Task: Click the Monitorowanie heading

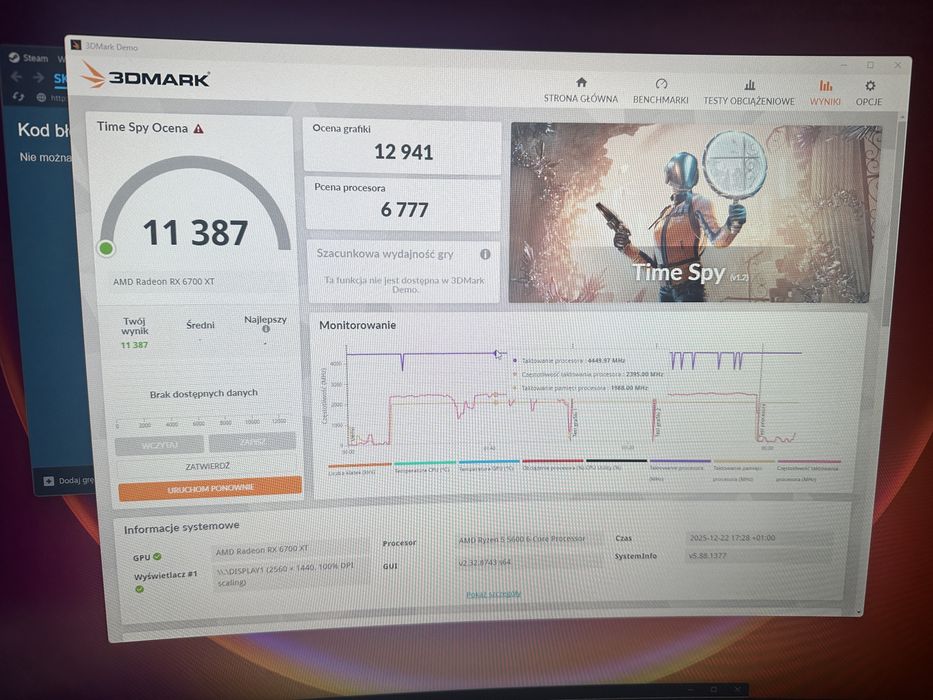Action: coord(358,325)
